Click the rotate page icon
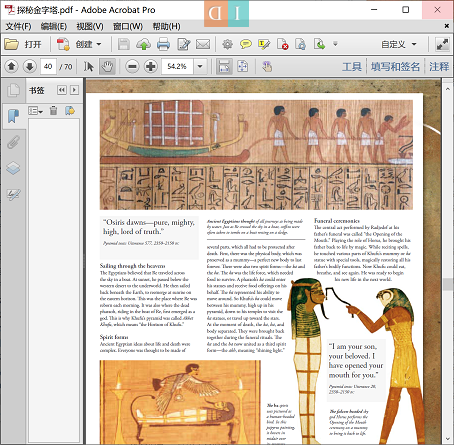 coord(300,44)
